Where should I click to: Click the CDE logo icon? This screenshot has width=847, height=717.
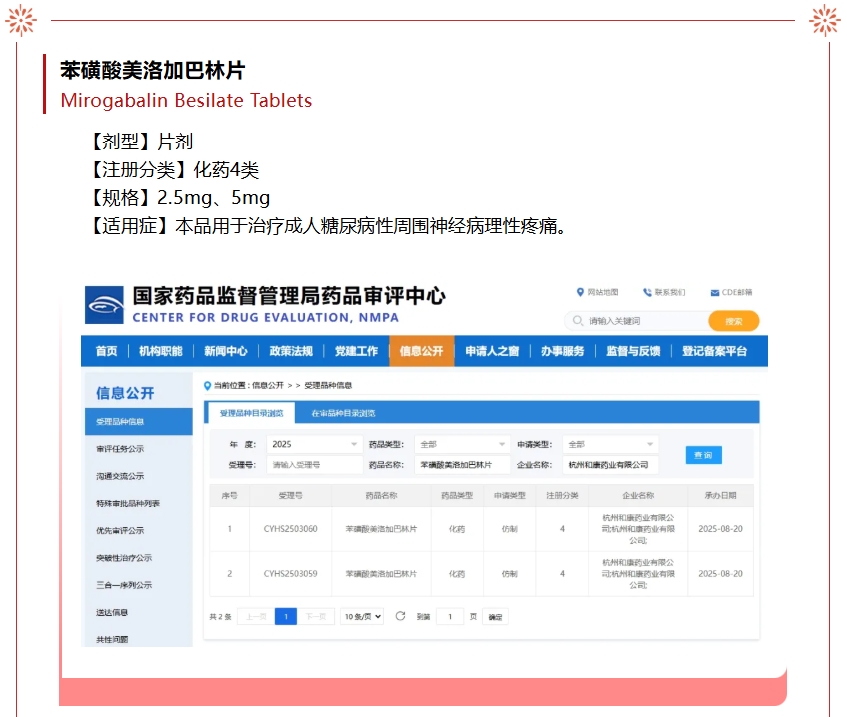103,305
